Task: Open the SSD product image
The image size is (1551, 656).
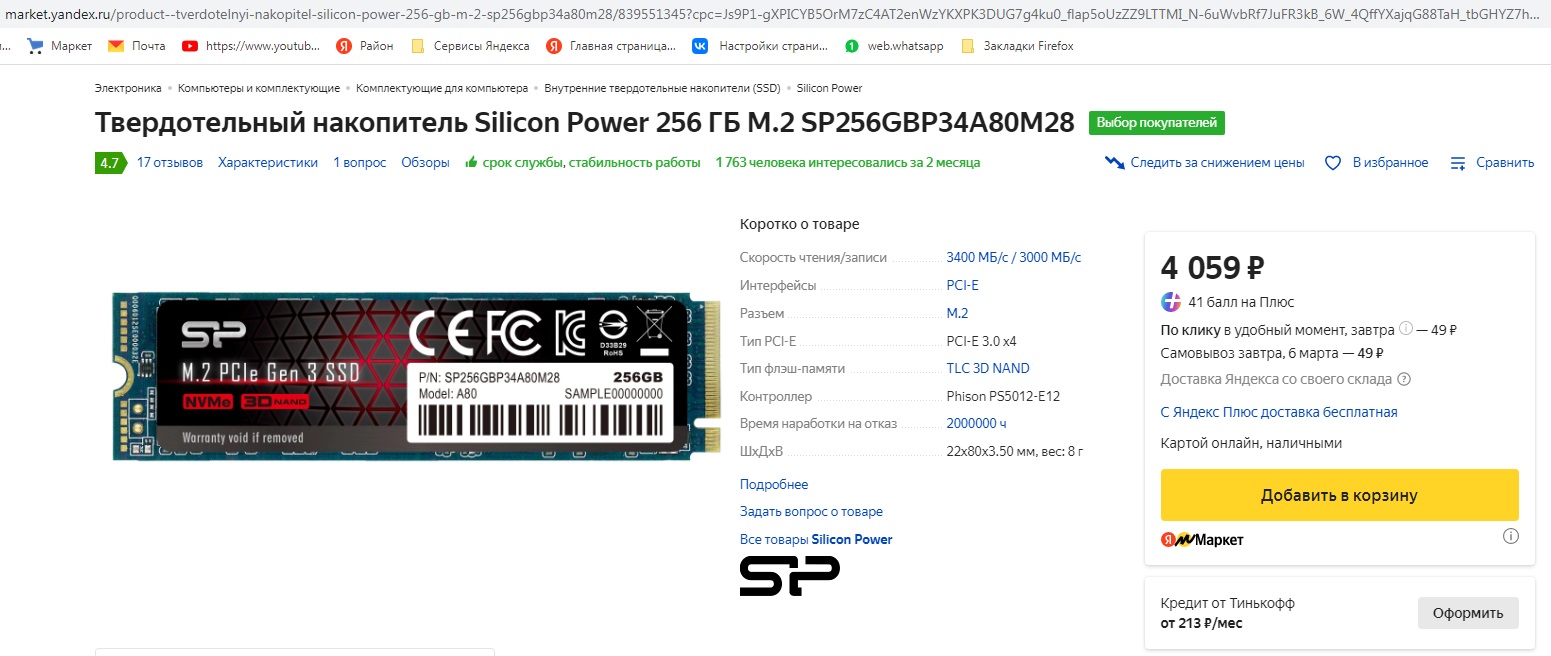Action: click(x=416, y=376)
